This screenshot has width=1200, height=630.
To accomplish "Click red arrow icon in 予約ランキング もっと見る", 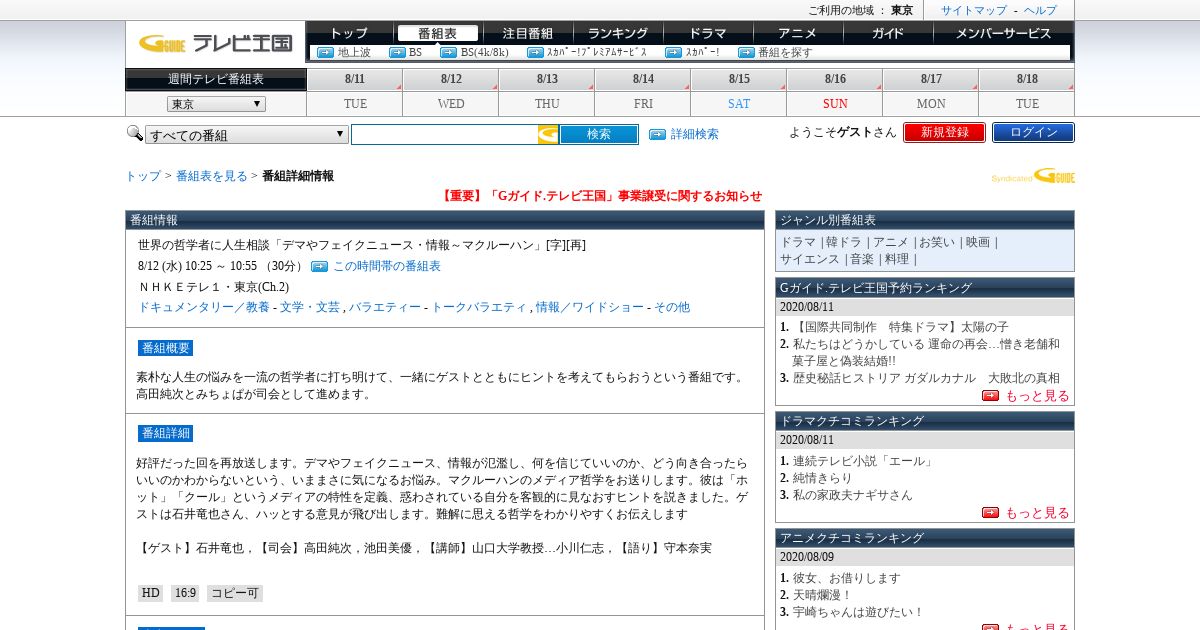I will (990, 395).
